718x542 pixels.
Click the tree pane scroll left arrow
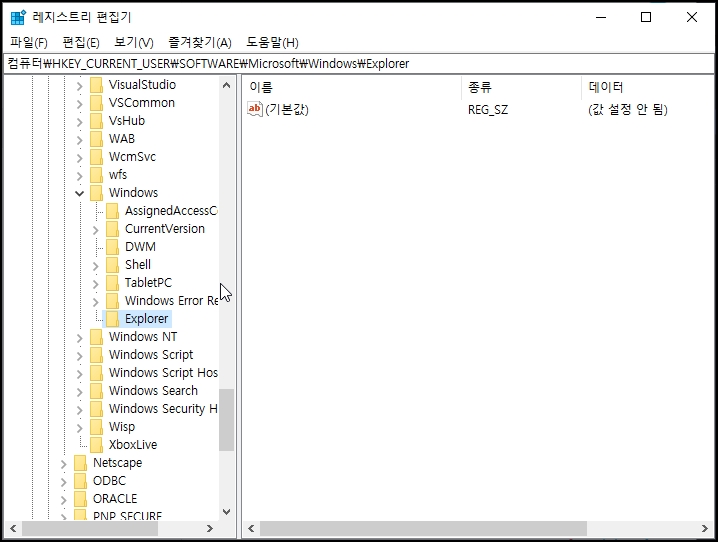(x=13, y=528)
